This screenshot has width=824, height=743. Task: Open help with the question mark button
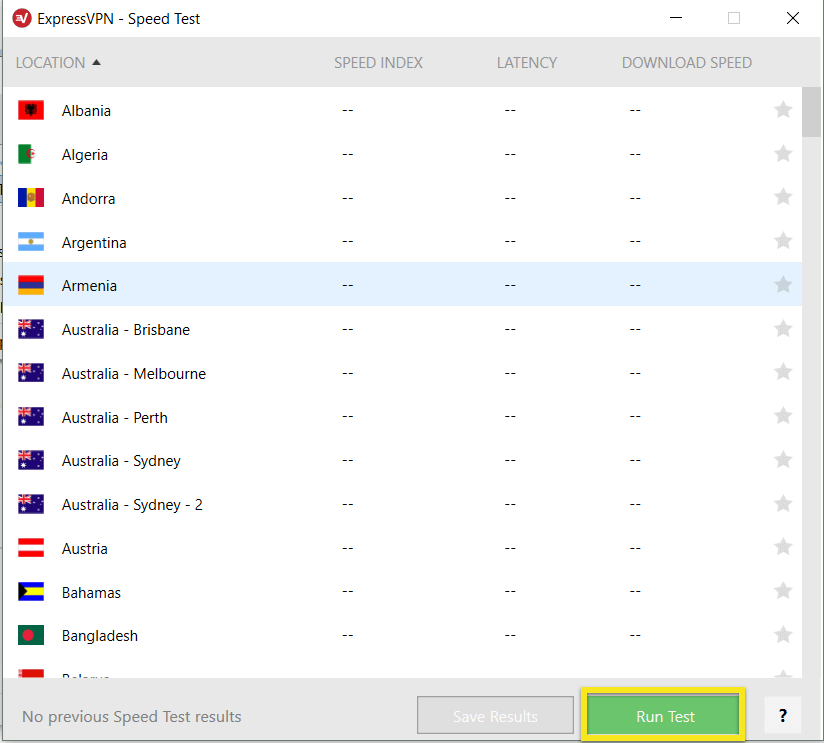click(782, 715)
